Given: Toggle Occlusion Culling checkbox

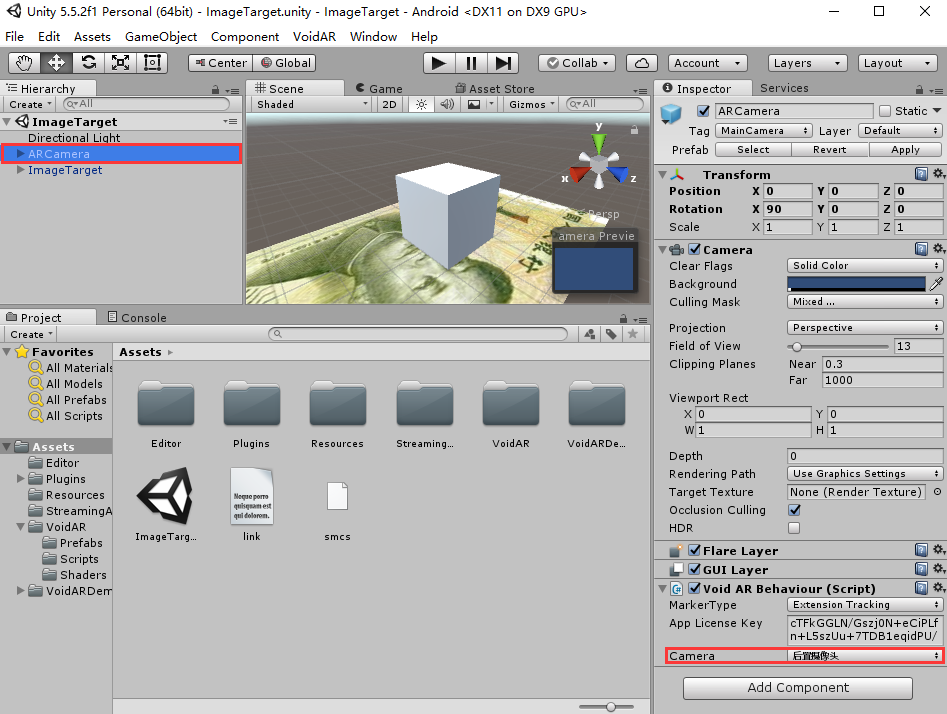Looking at the screenshot, I should [794, 510].
